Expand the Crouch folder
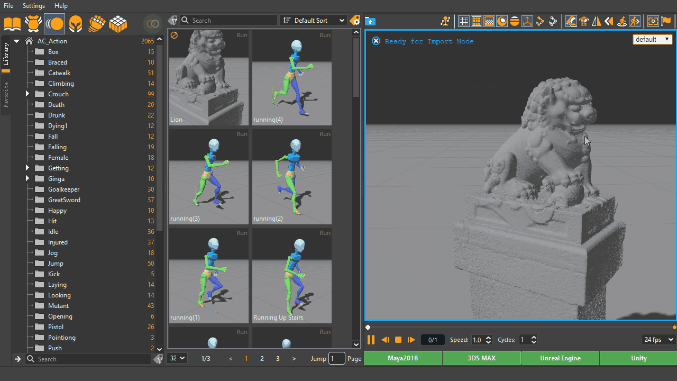Screen dimensions: 677x381 coord(27,94)
